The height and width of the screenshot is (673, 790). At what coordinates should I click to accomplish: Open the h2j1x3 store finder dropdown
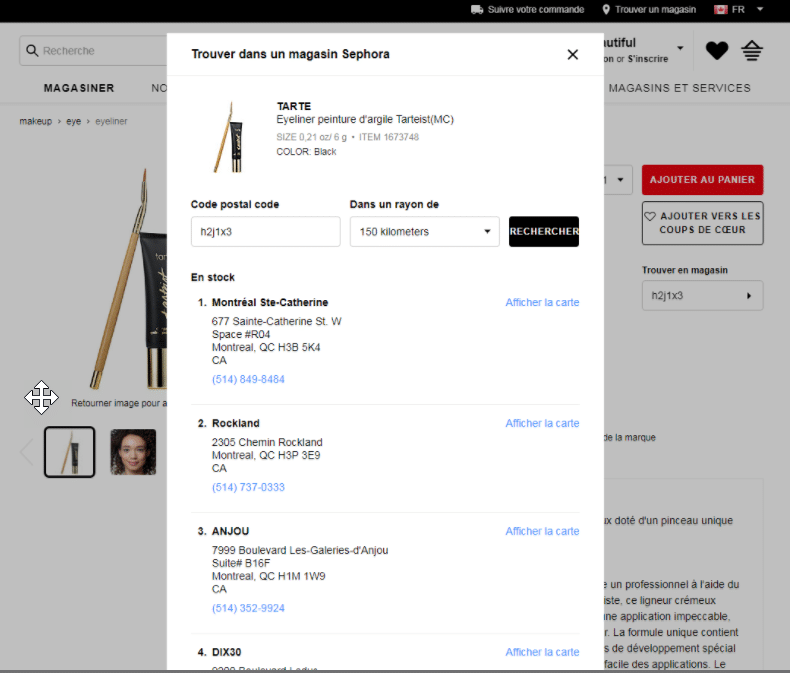point(702,296)
